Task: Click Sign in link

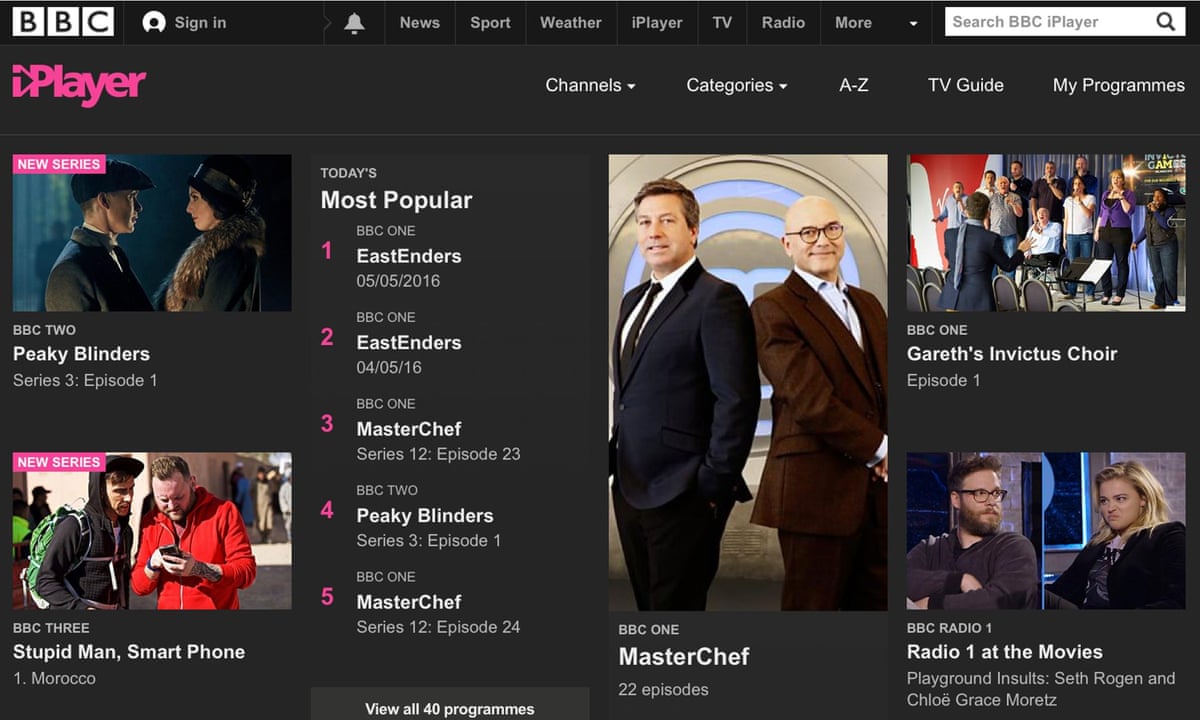Action: tap(200, 22)
